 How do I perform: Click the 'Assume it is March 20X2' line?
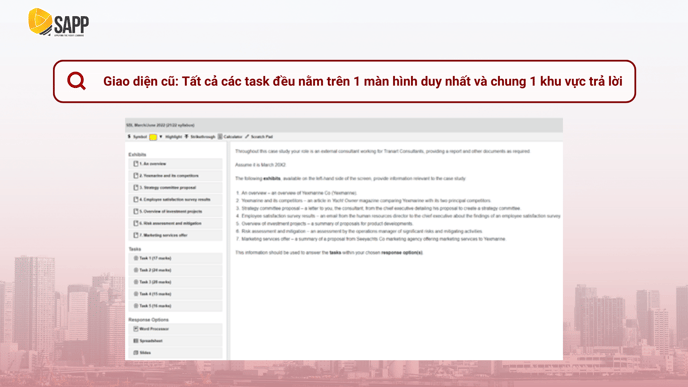pos(260,165)
